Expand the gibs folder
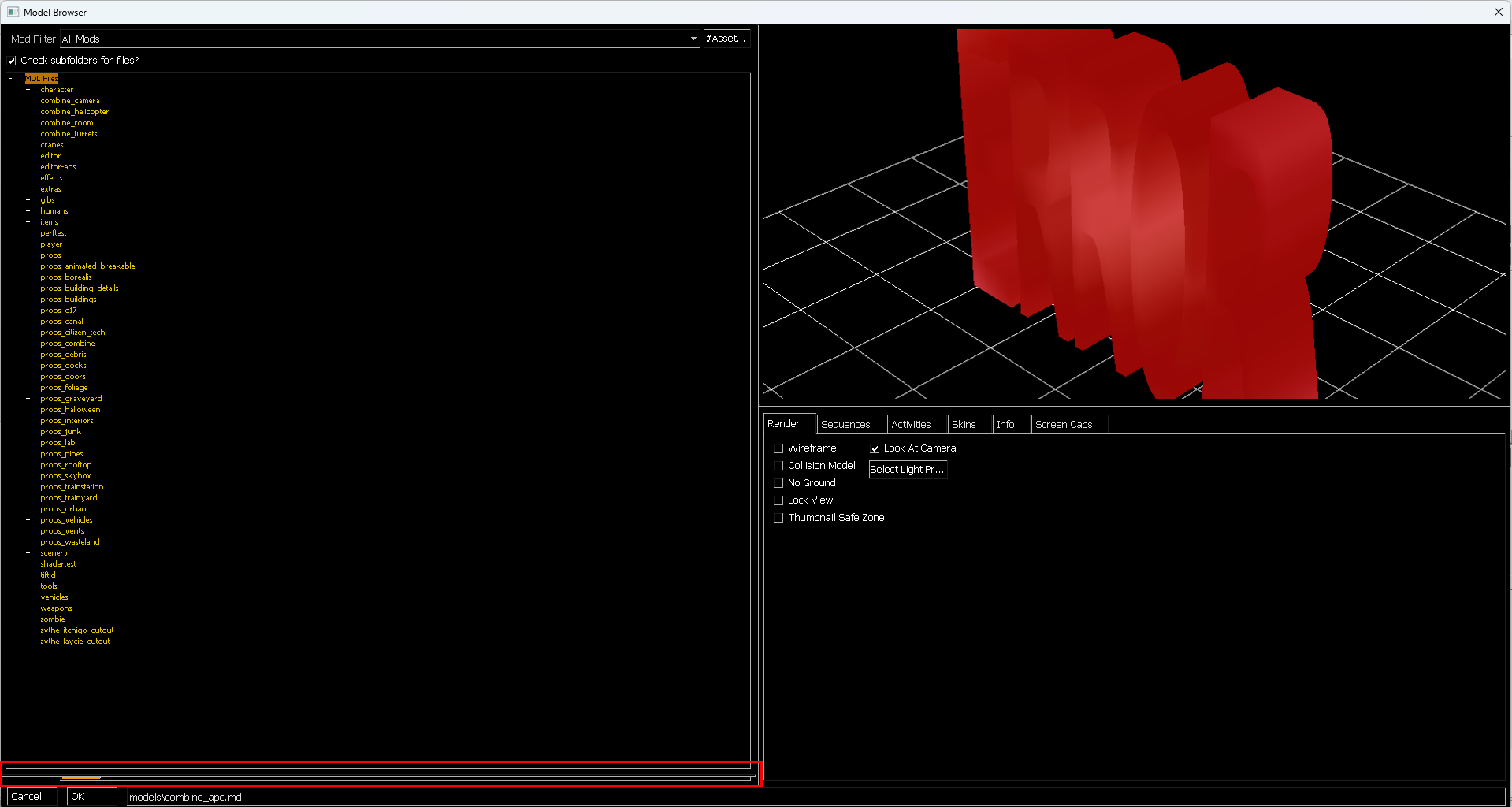Screen dimensions: 1512x807 pyautogui.click(x=28, y=200)
